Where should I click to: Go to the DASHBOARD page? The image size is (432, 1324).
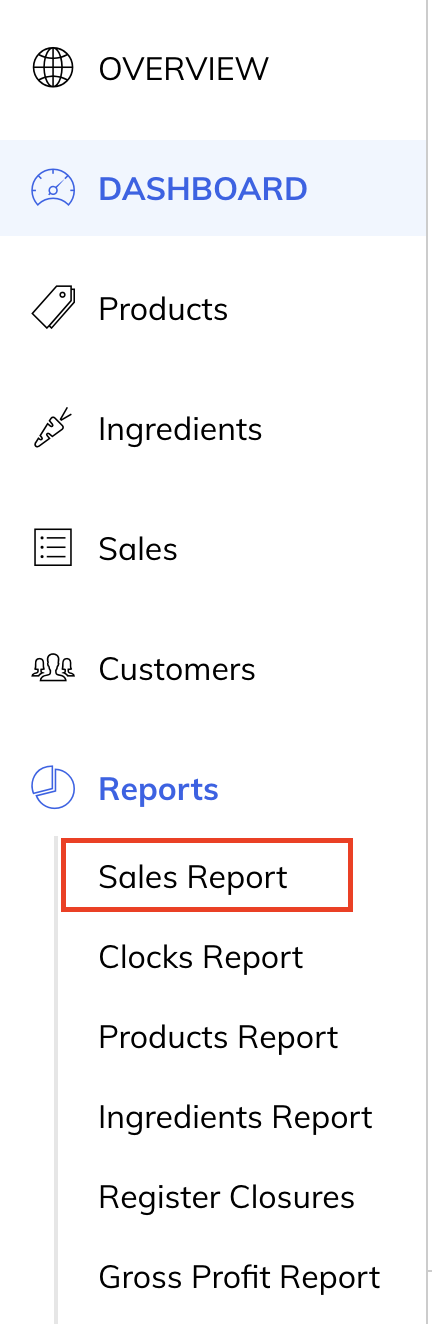pyautogui.click(x=202, y=189)
